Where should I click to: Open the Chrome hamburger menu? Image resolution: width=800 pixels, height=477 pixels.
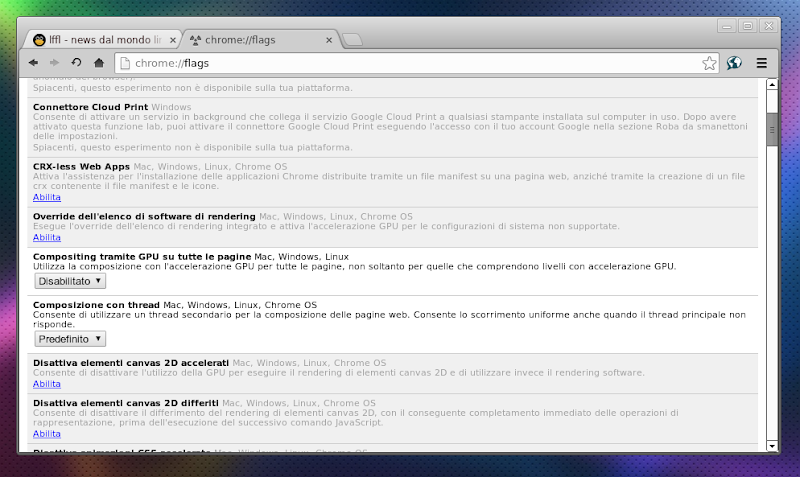(762, 63)
